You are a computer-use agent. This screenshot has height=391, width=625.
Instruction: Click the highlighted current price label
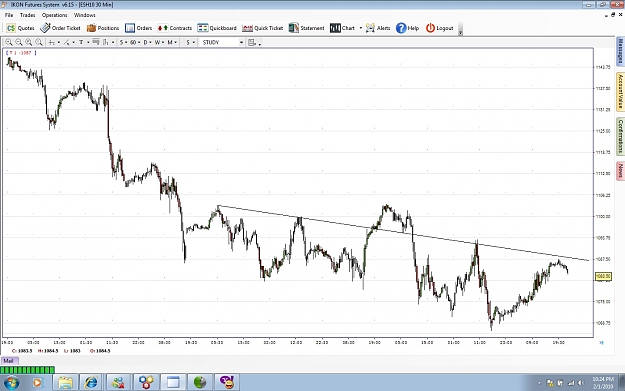603,276
